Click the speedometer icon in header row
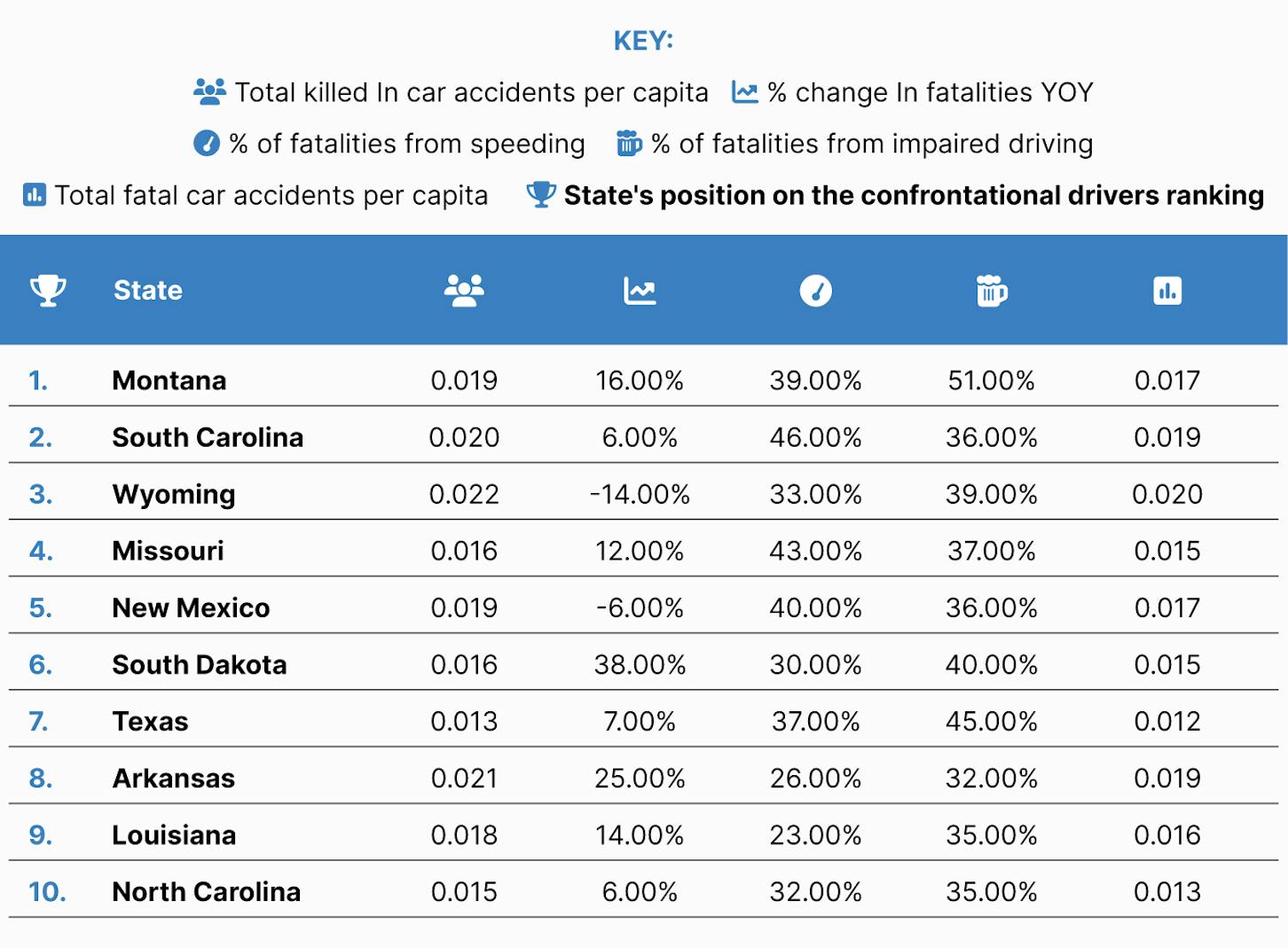Viewport: 1288px width, 948px height. 815,291
